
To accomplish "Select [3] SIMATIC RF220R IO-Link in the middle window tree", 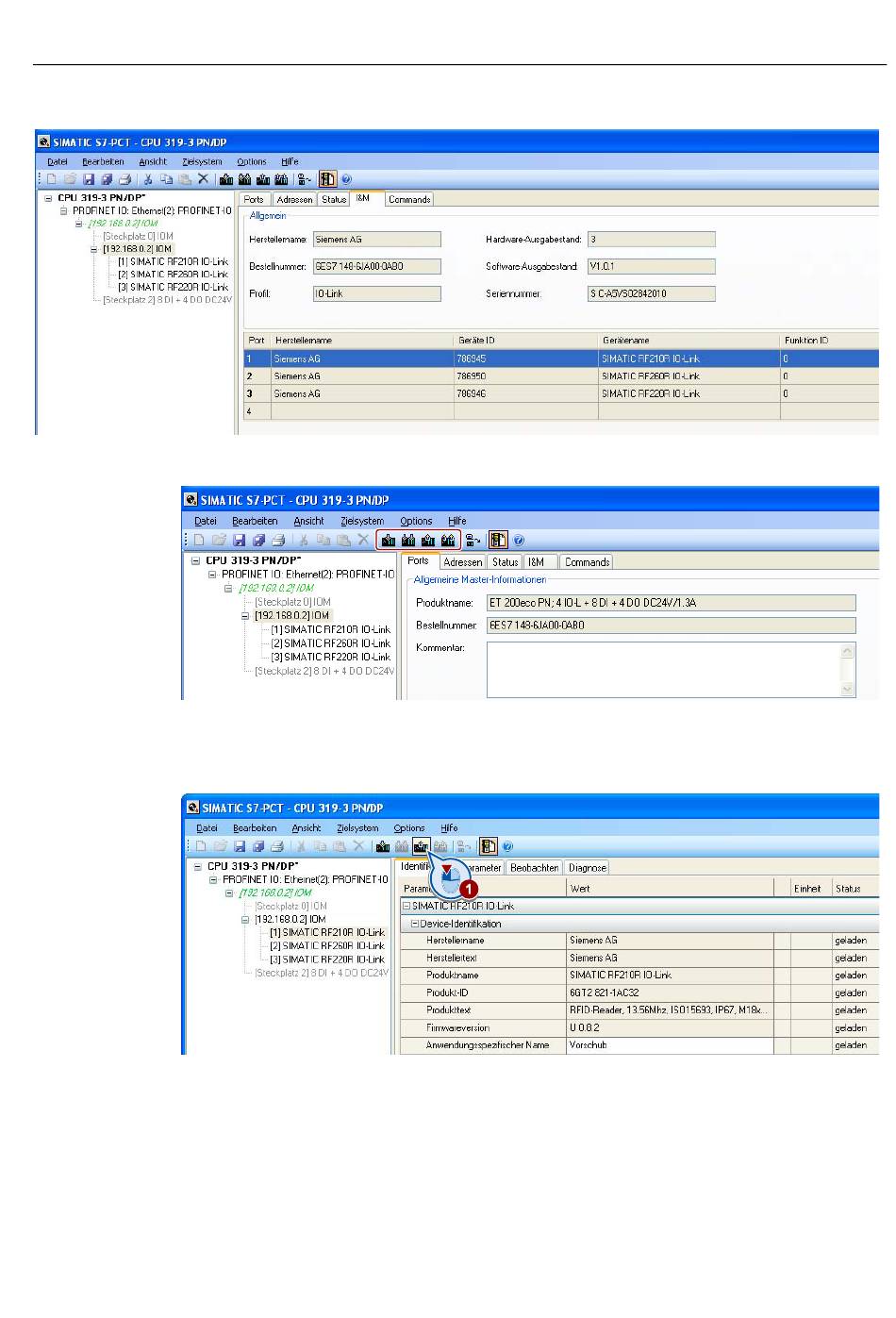I will (331, 657).
